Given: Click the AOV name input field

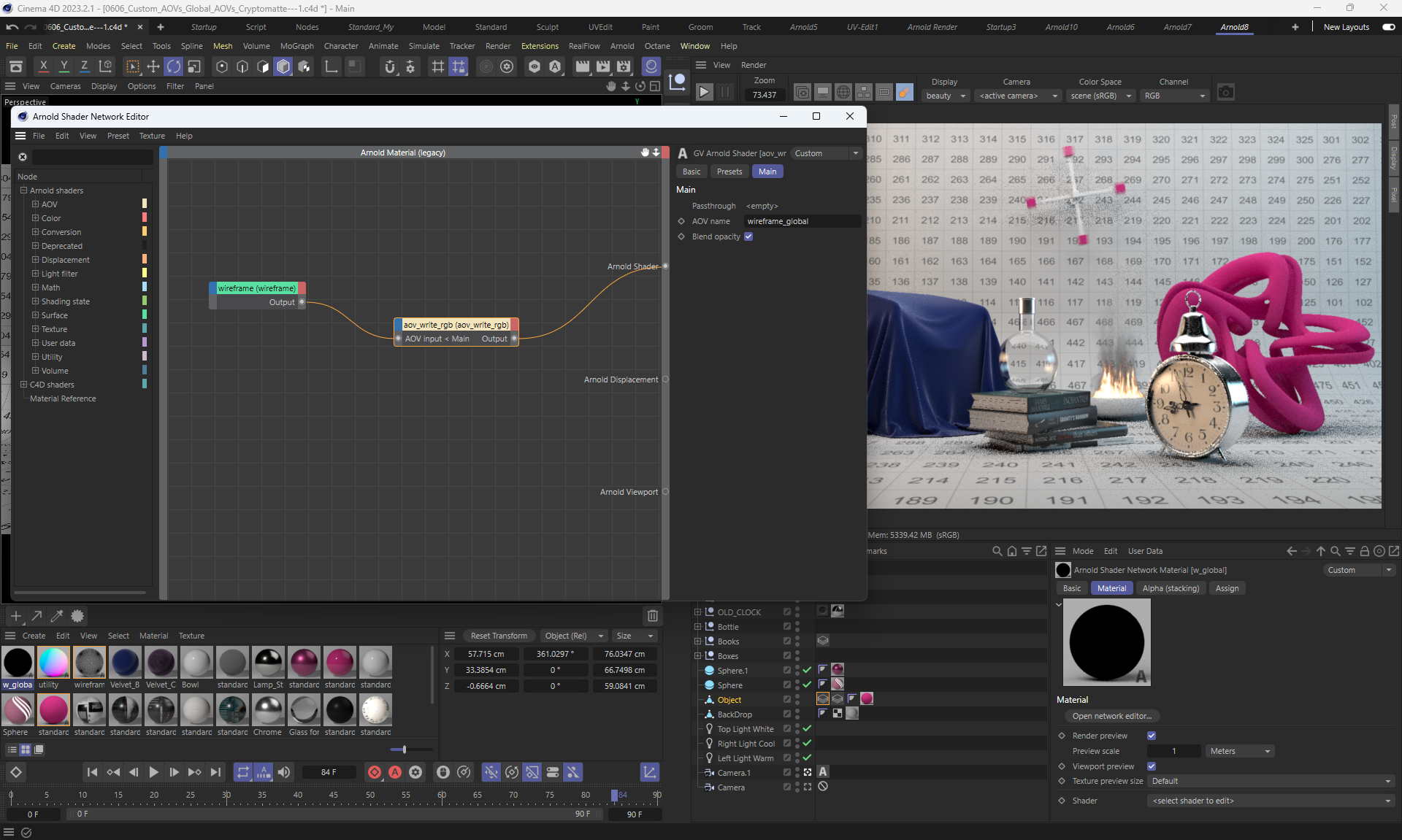Looking at the screenshot, I should (801, 221).
